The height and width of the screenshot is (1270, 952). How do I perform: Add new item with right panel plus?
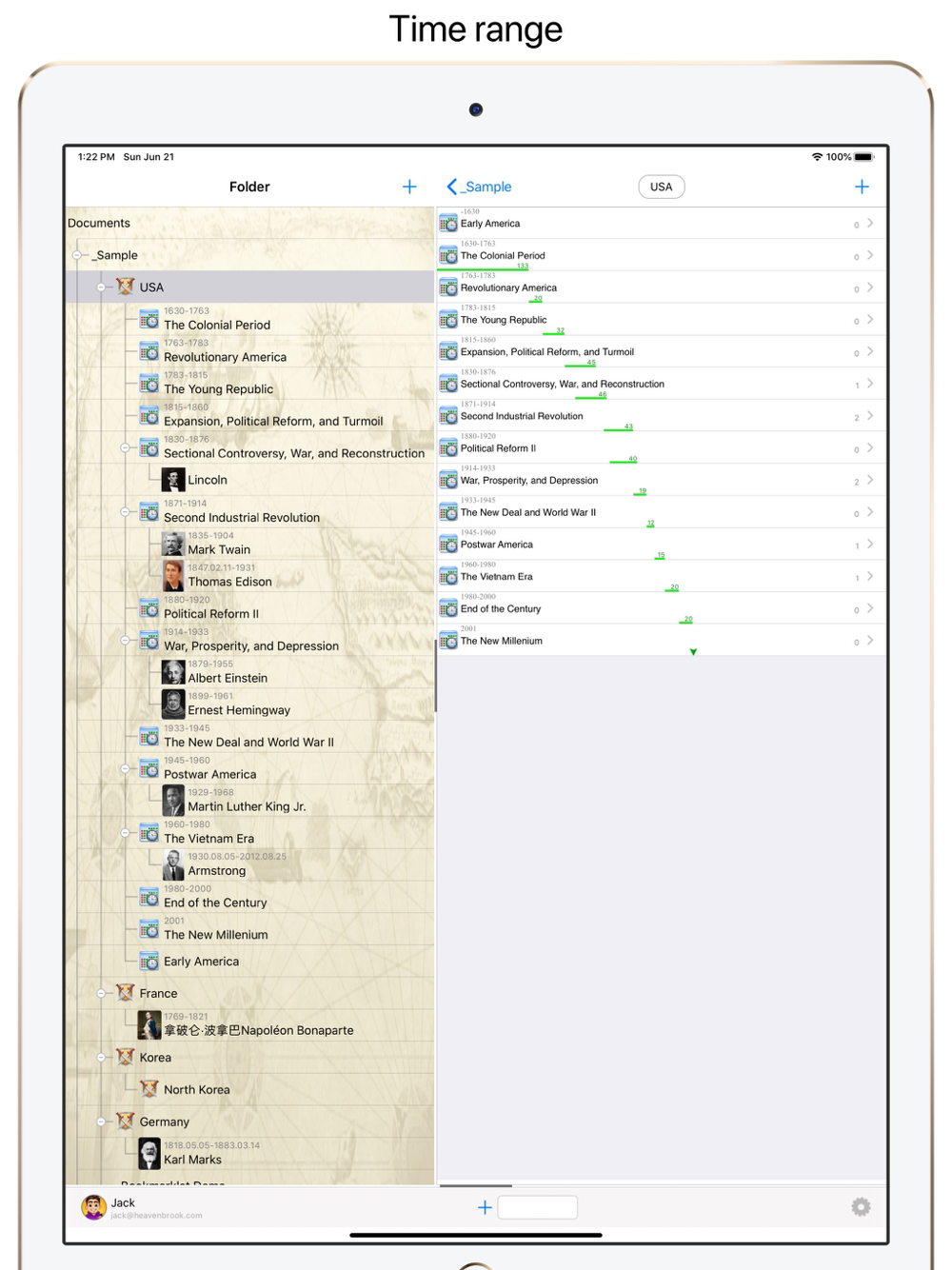[x=862, y=187]
